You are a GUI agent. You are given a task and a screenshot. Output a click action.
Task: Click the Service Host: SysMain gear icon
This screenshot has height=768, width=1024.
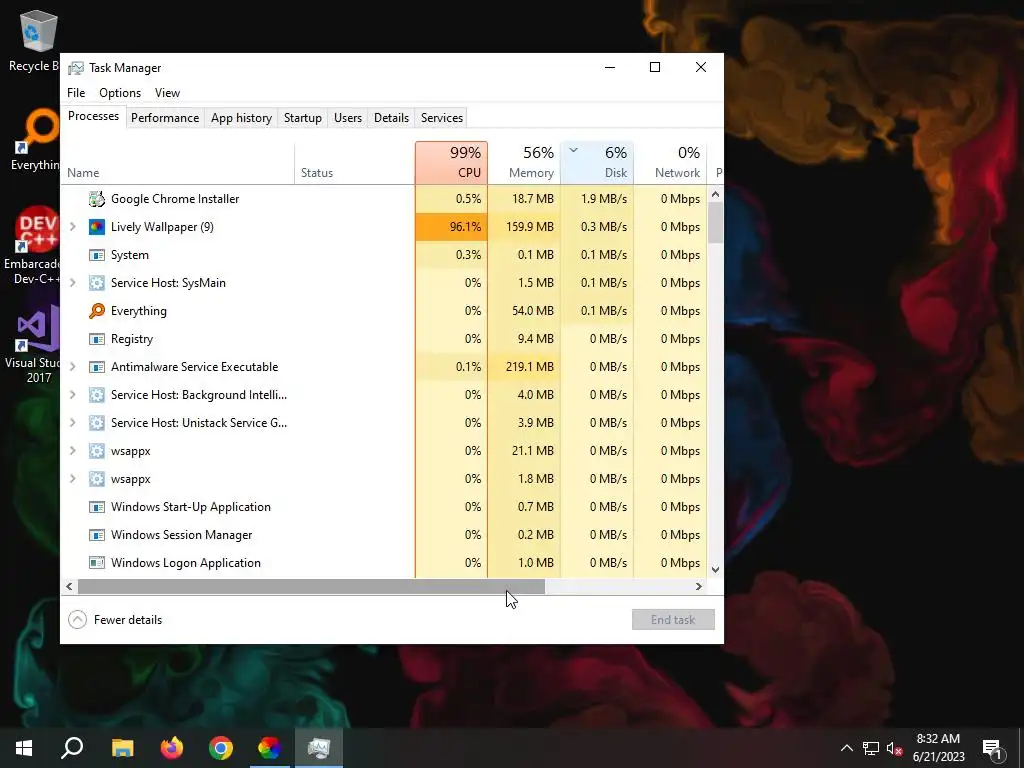click(x=97, y=283)
